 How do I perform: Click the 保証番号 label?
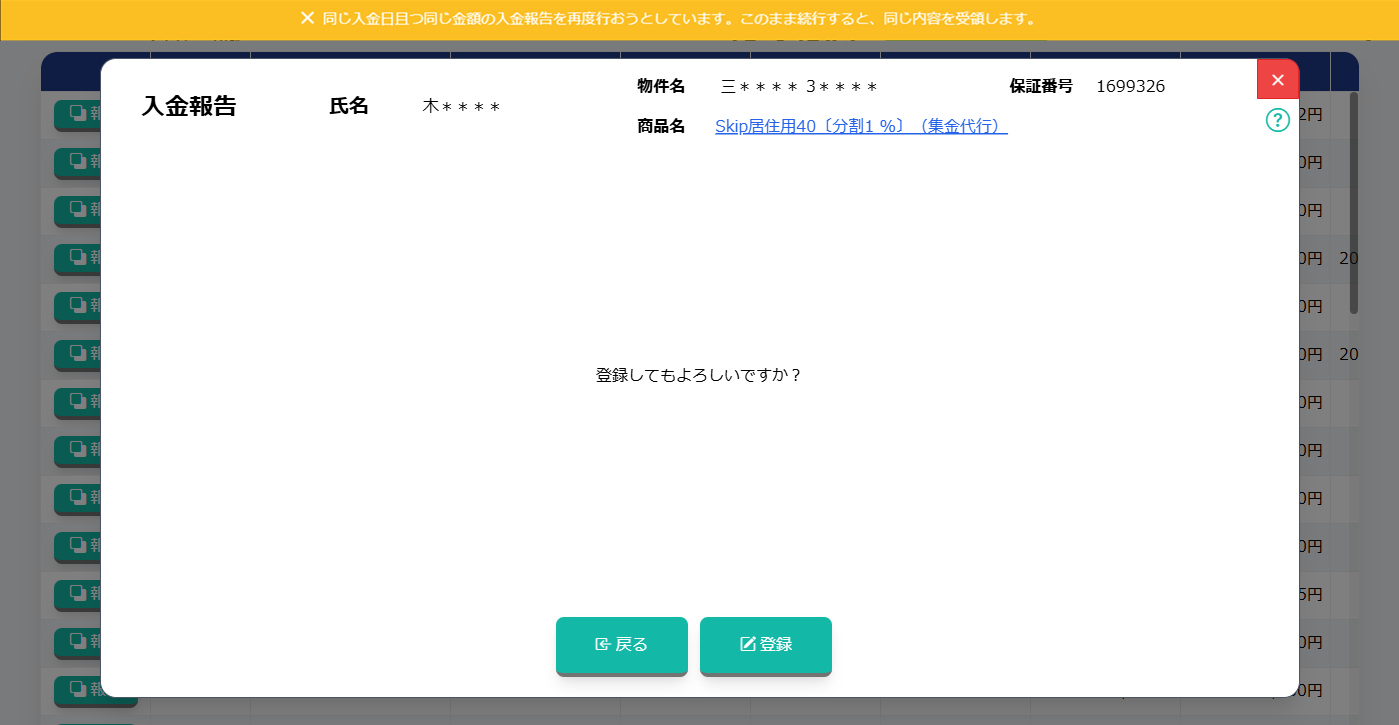(1040, 86)
